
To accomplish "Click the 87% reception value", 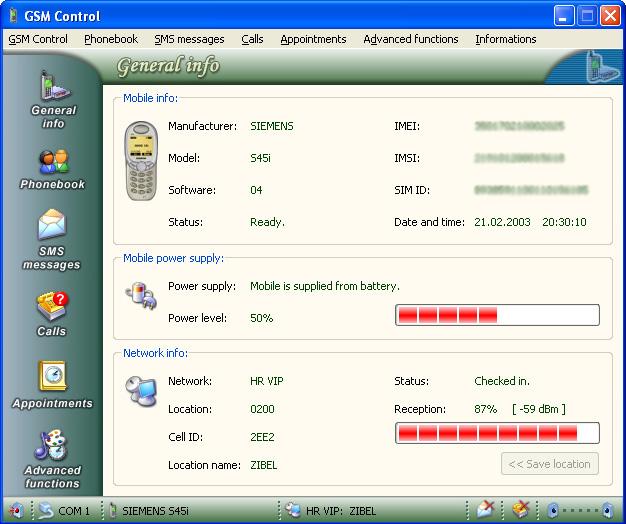I will [x=486, y=409].
